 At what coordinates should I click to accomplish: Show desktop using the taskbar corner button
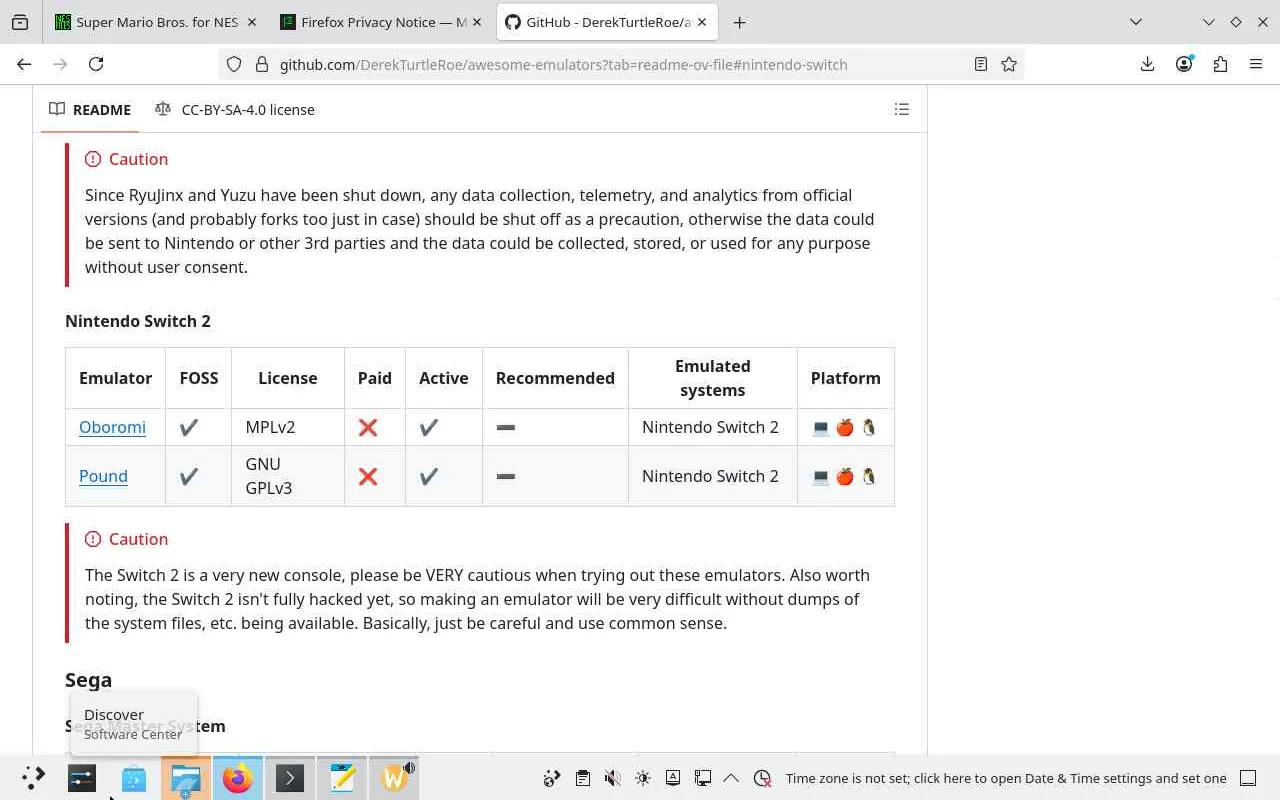point(1248,778)
